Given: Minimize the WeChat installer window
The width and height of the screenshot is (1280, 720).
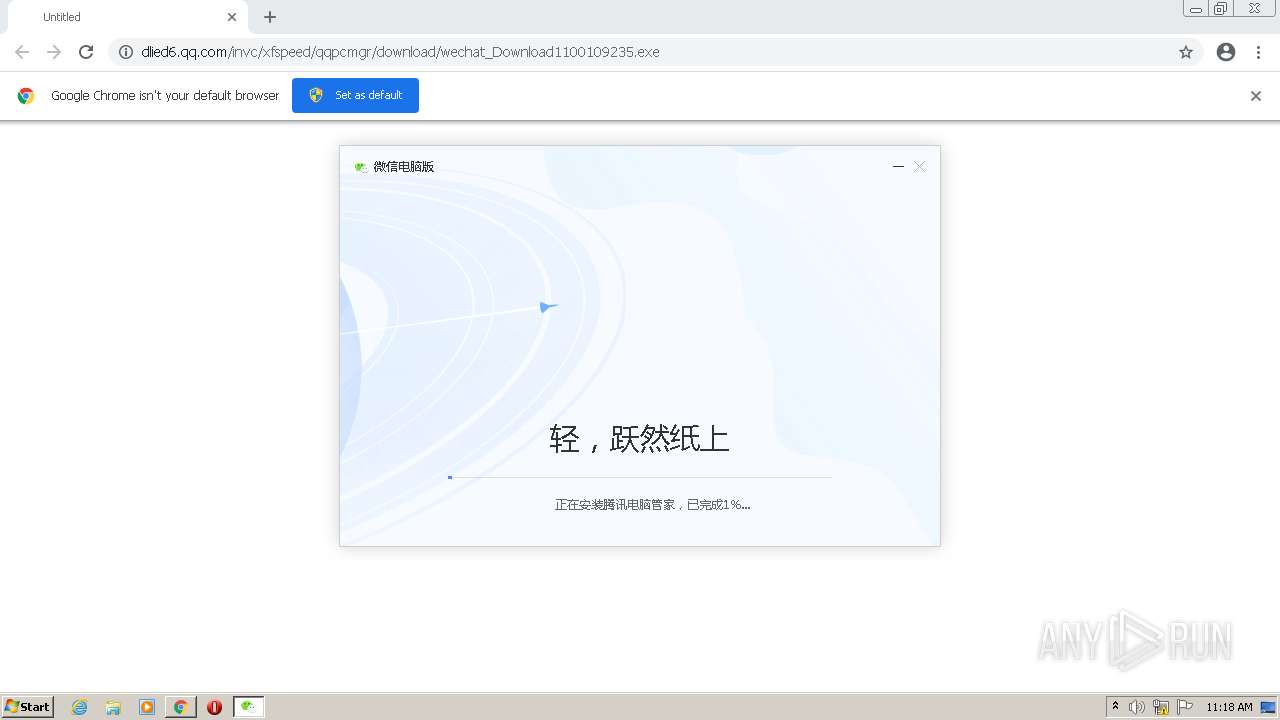Looking at the screenshot, I should (x=898, y=167).
